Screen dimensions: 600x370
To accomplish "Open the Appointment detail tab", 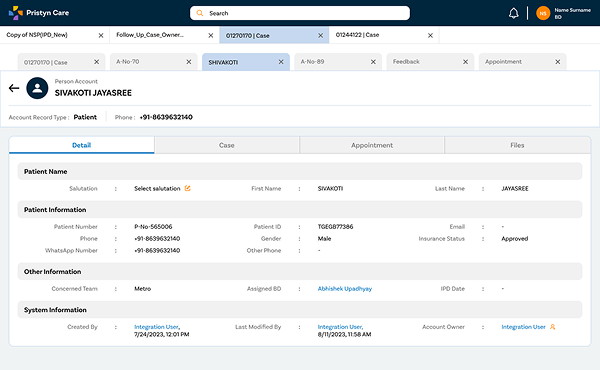I will [x=372, y=145].
